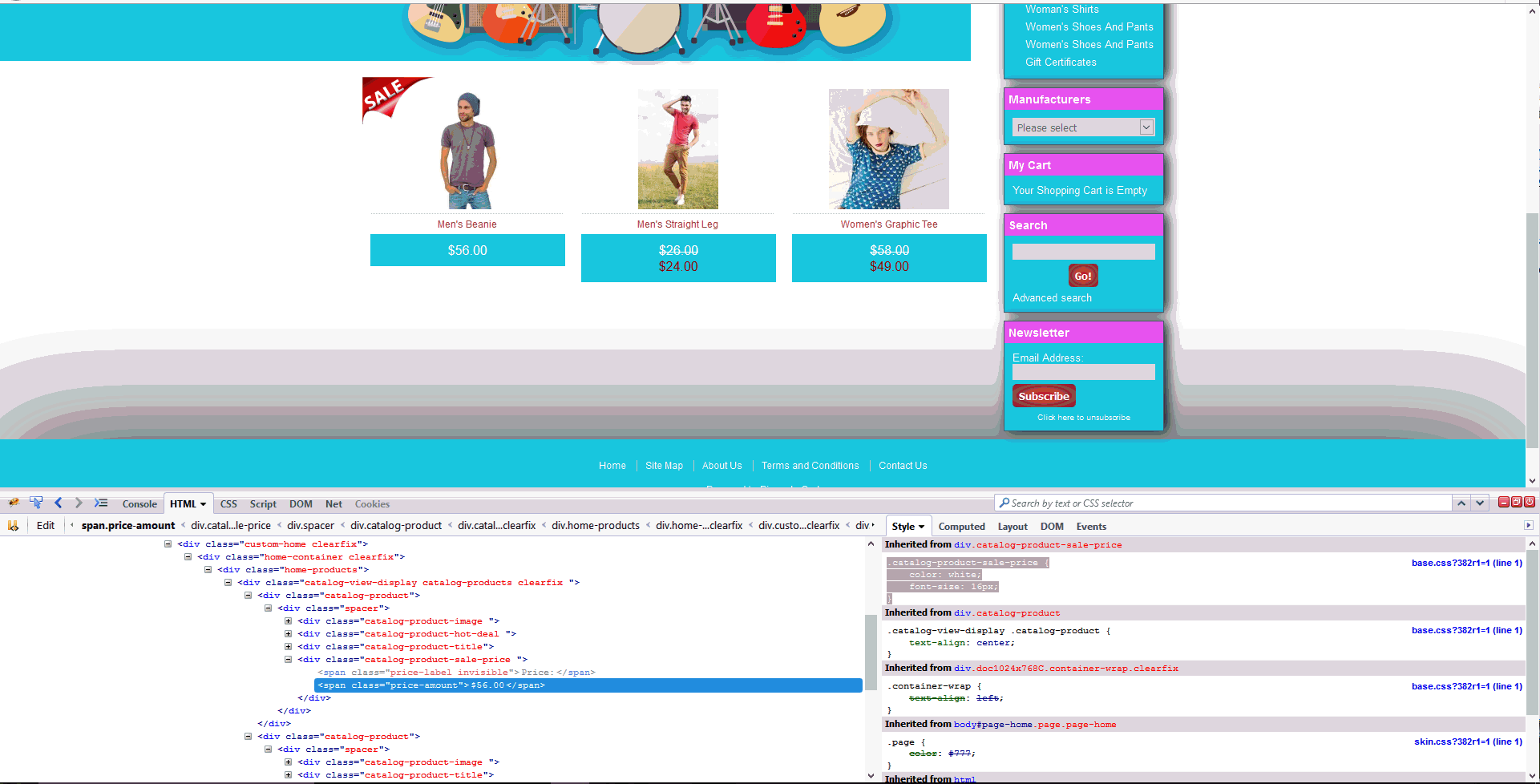
Task: Open the Men's Beanie product title
Action: pyautogui.click(x=467, y=224)
